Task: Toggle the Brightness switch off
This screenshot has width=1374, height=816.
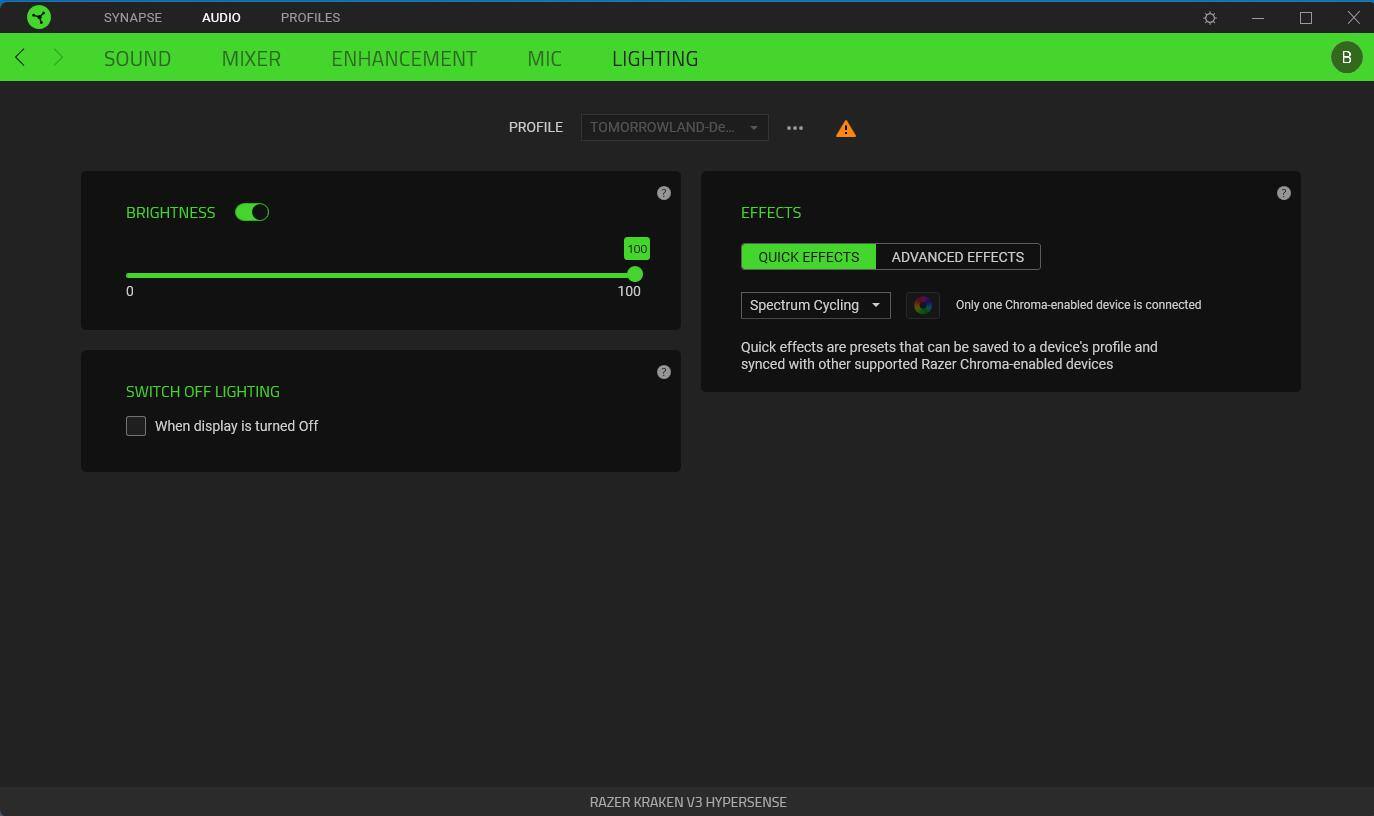Action: pyautogui.click(x=252, y=212)
